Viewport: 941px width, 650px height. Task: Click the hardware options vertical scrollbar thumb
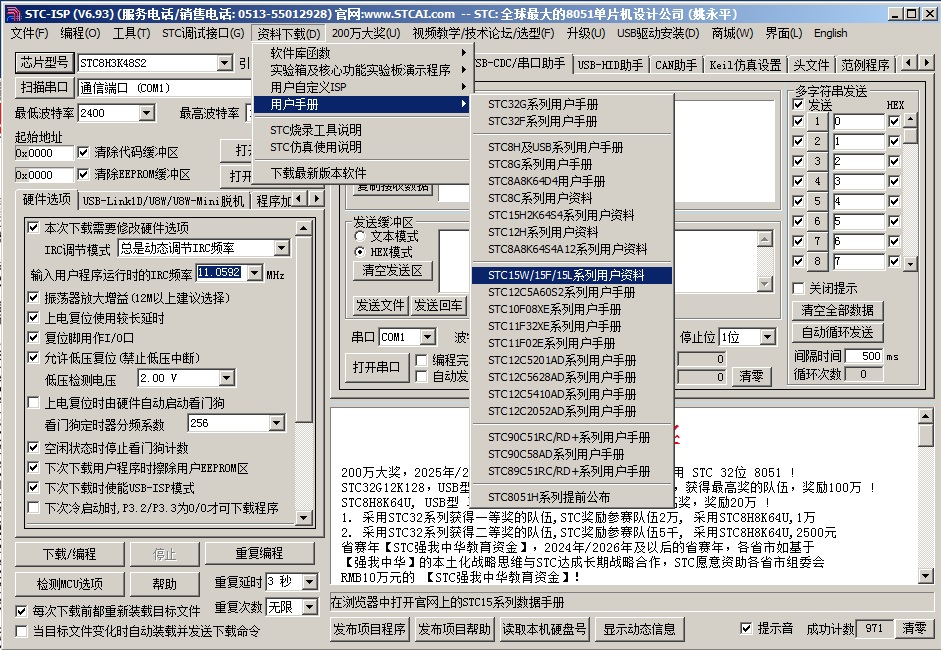304,330
